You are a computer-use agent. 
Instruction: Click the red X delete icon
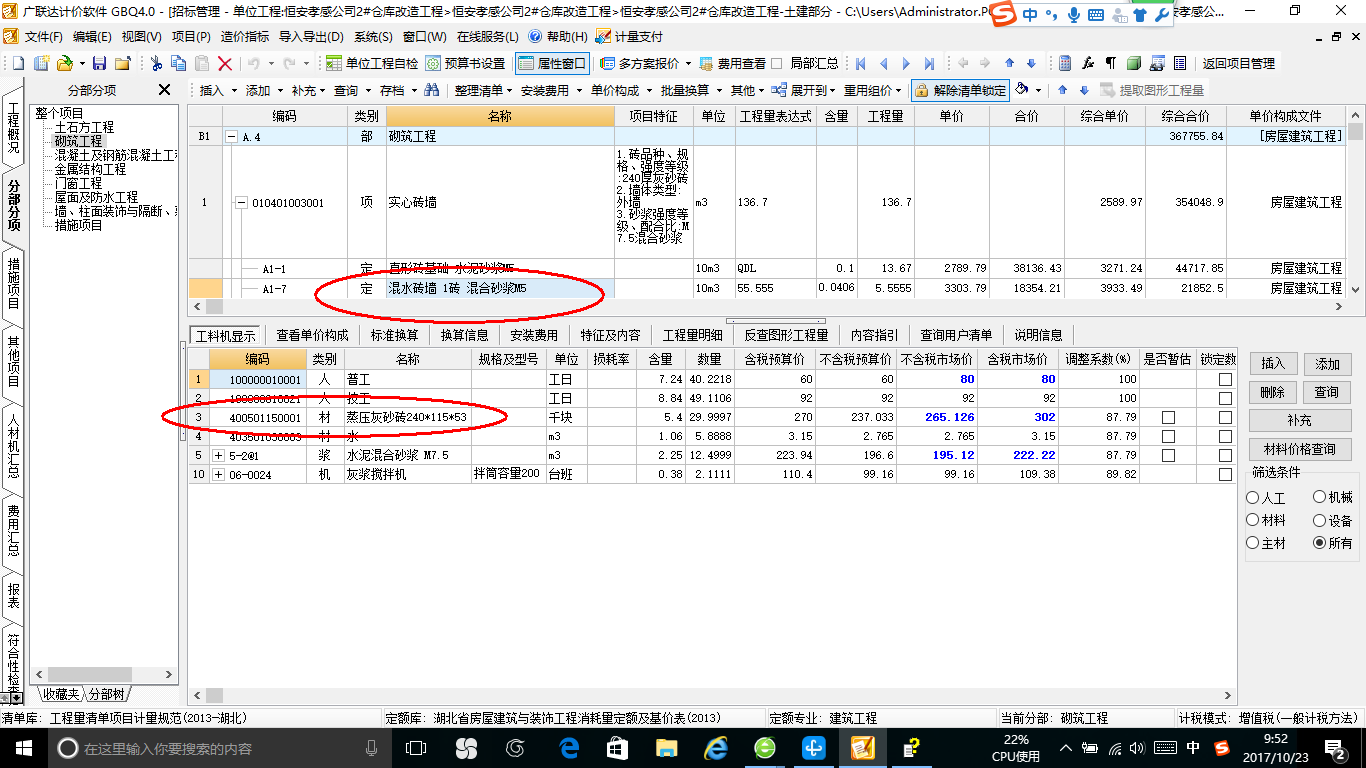[x=225, y=63]
